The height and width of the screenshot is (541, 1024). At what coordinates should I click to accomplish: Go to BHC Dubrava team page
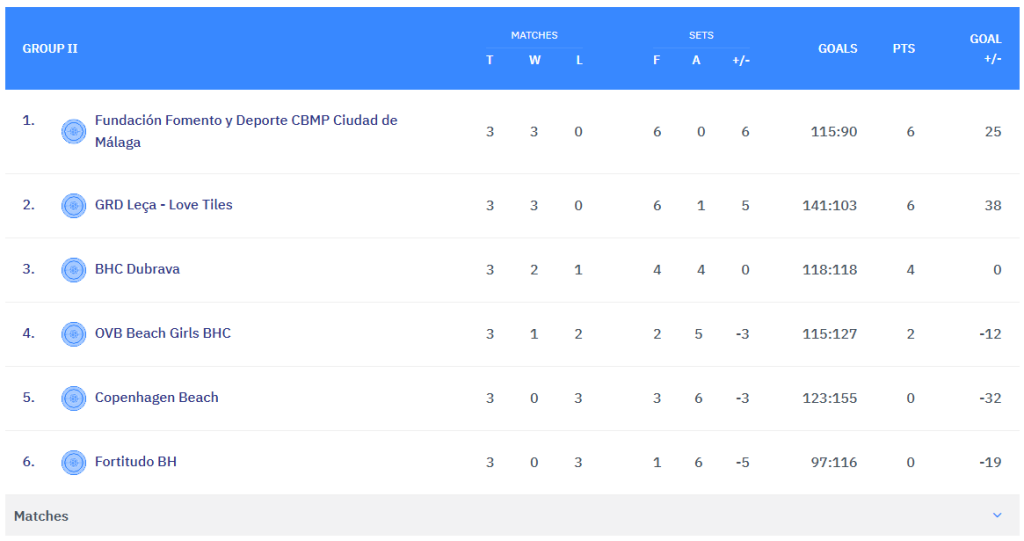137,269
